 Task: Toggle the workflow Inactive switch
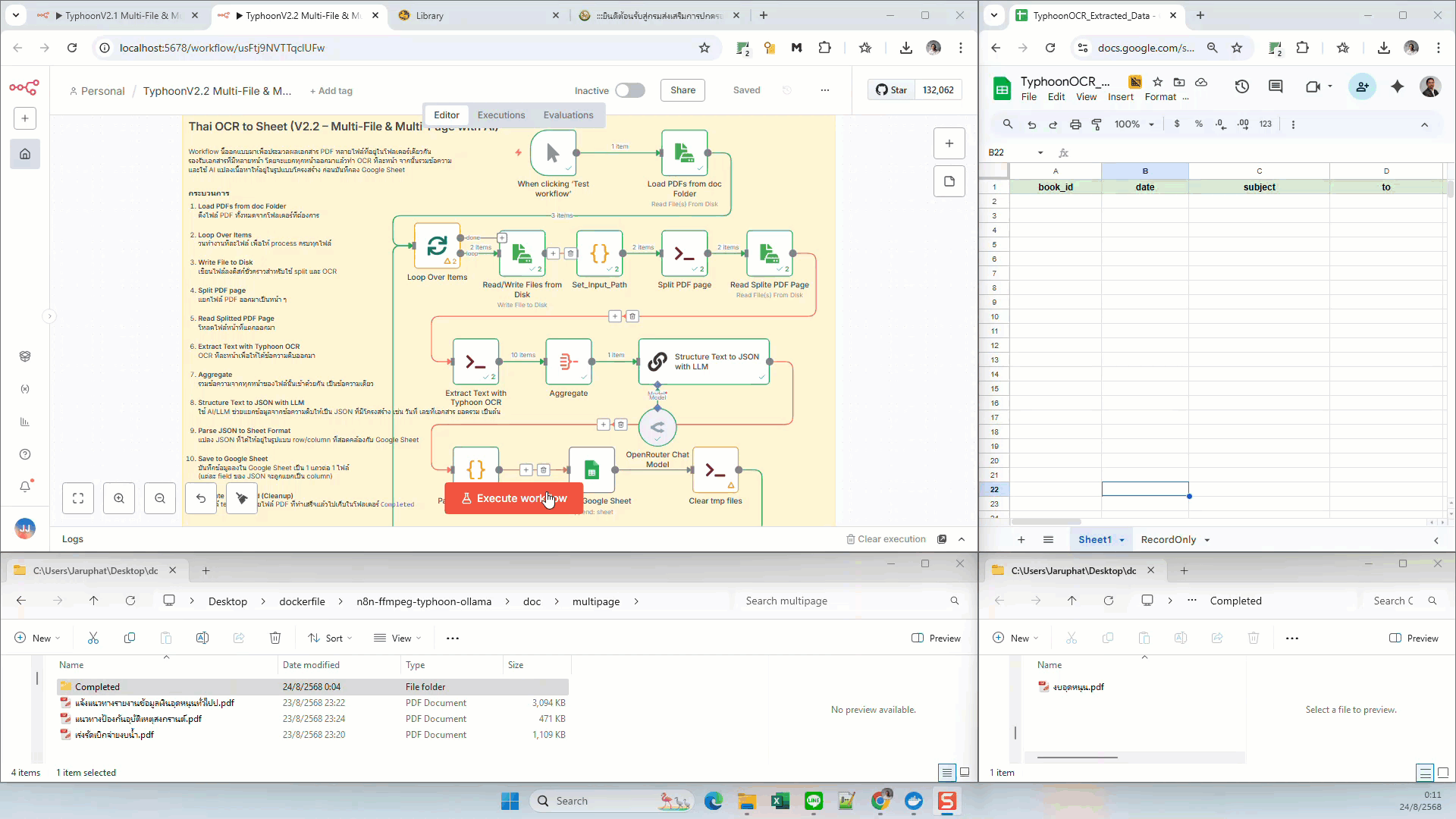coord(629,90)
